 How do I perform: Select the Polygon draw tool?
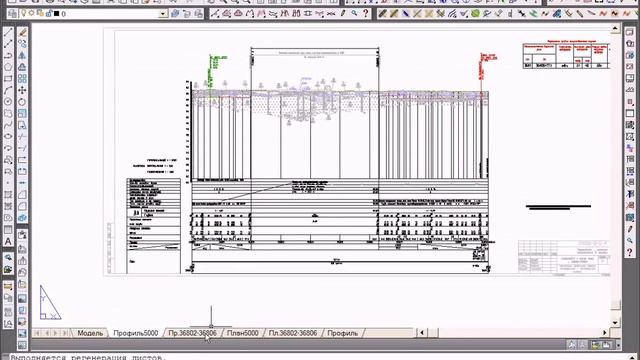[8, 67]
